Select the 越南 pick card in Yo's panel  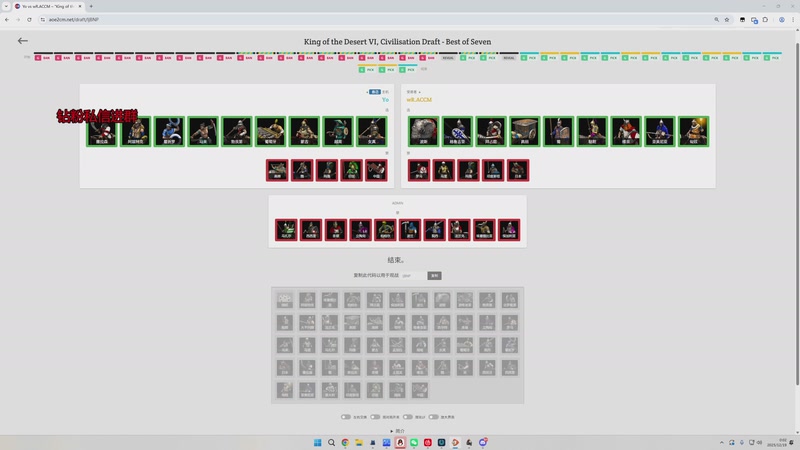click(338, 131)
